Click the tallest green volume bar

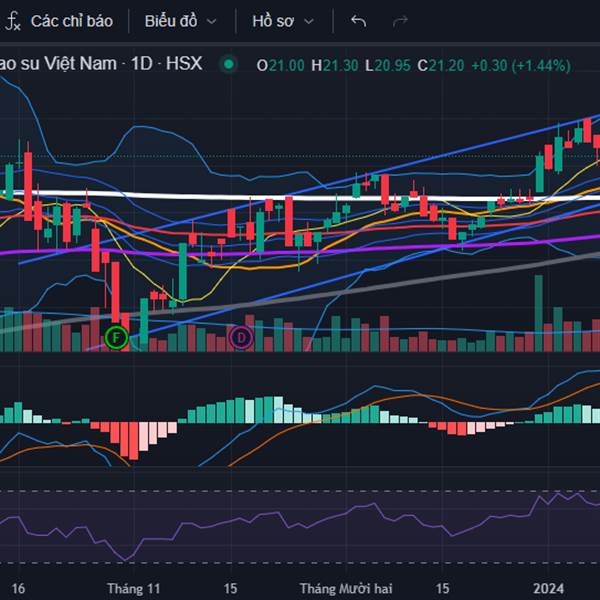[x=538, y=313]
